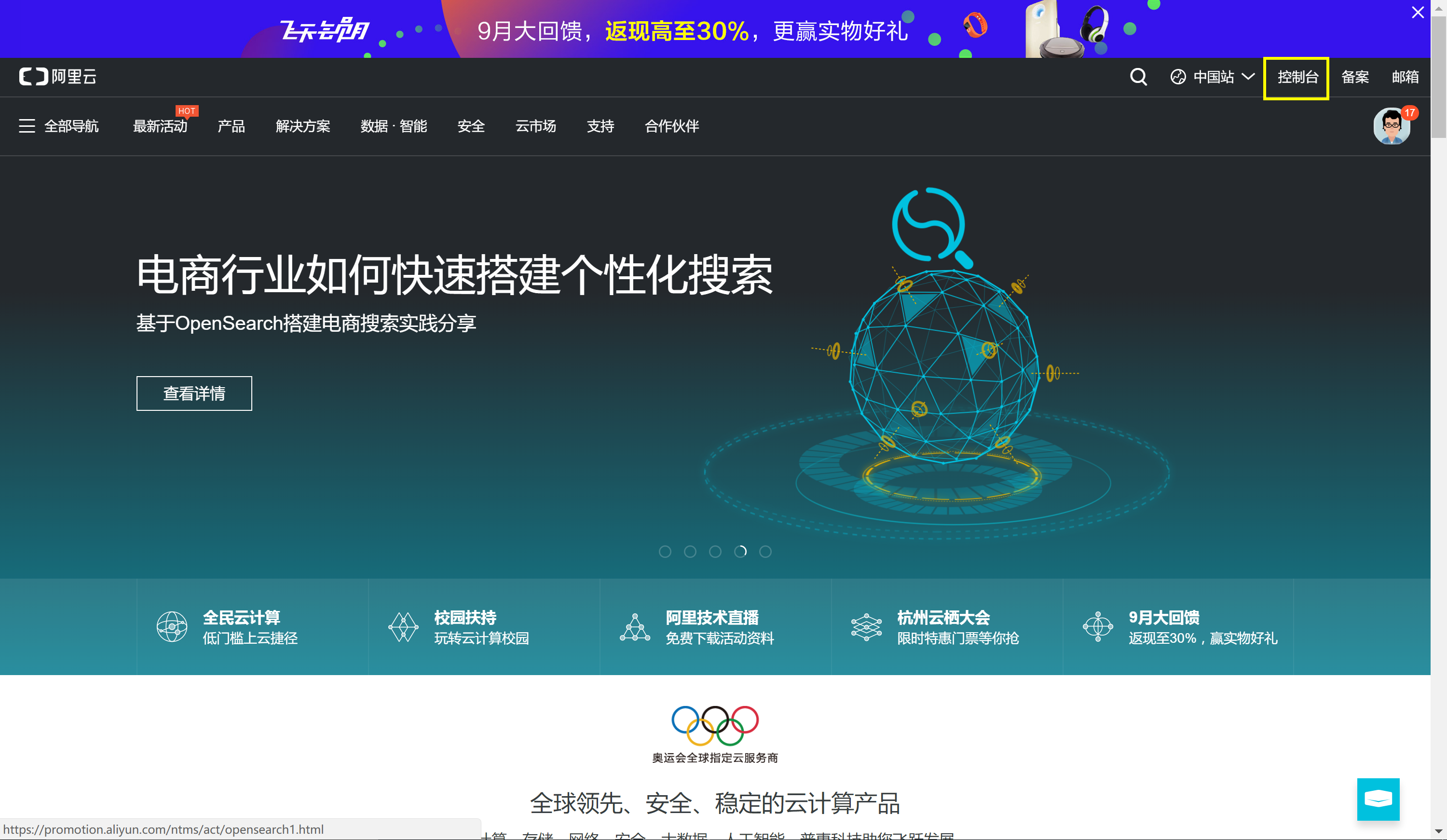Open the 控制台 console link
Viewport: 1447px width, 840px height.
[x=1297, y=77]
